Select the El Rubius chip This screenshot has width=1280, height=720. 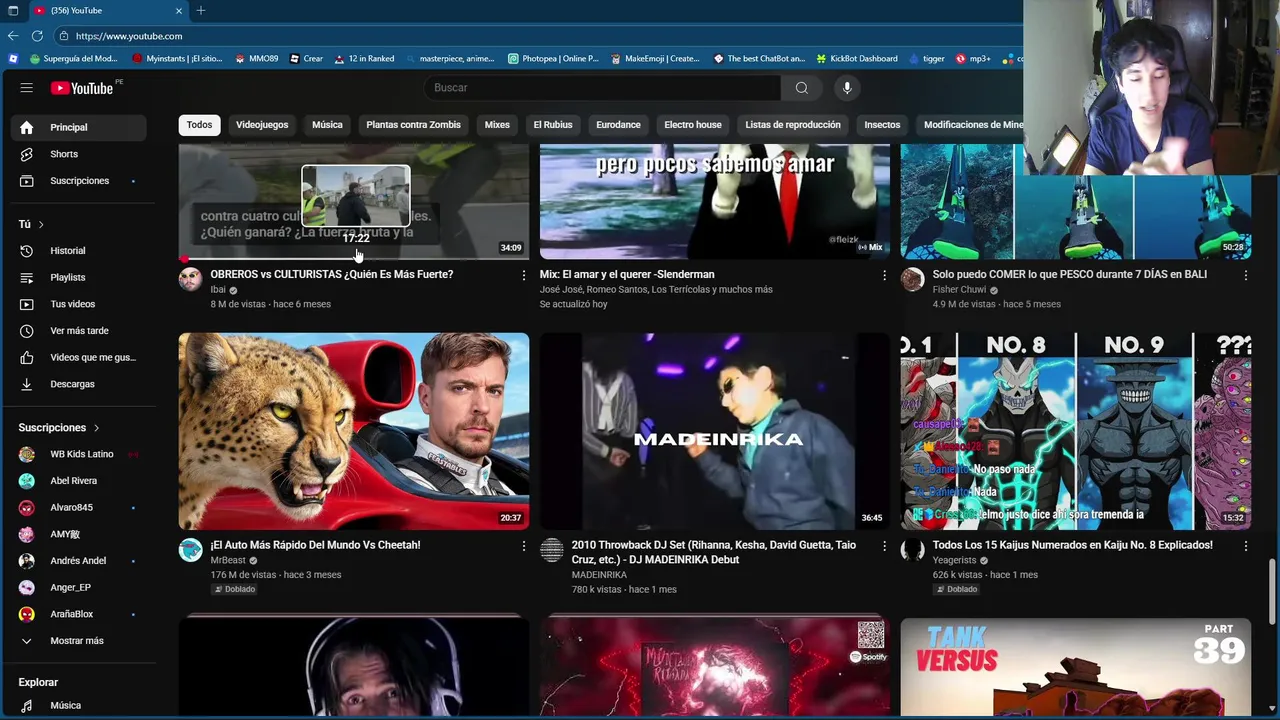pyautogui.click(x=553, y=125)
